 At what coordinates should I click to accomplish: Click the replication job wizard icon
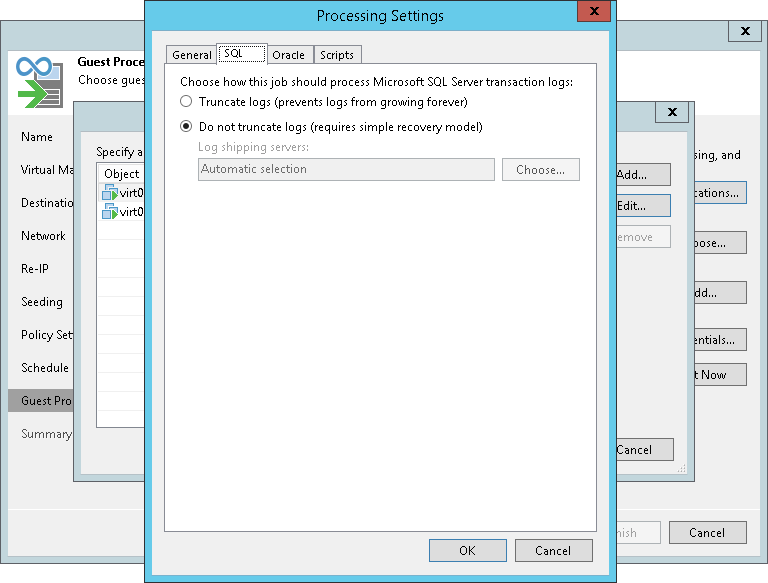click(x=40, y=83)
